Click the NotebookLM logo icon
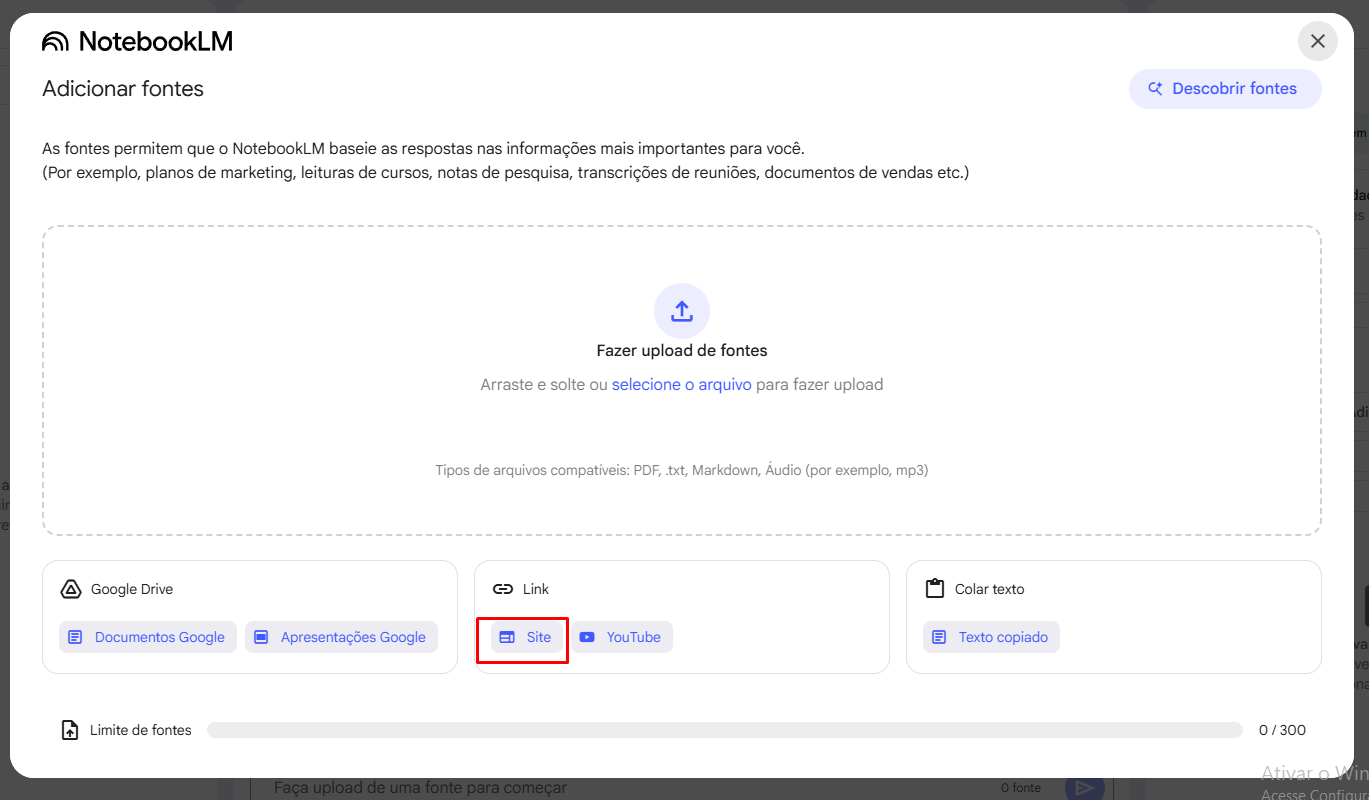The width and height of the screenshot is (1369, 800). point(55,41)
